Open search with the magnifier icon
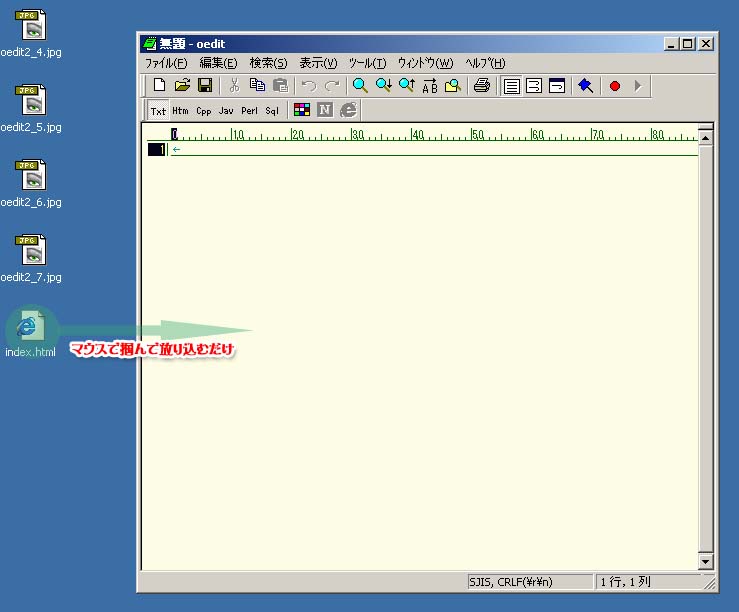This screenshot has height=612, width=739. point(360,86)
